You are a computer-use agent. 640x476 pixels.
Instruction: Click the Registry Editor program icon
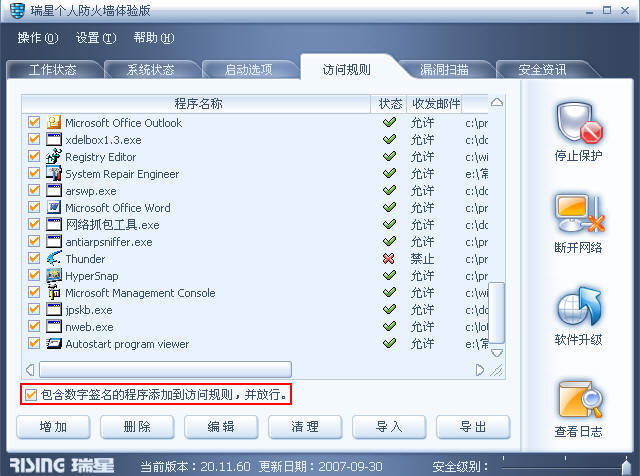(x=53, y=156)
